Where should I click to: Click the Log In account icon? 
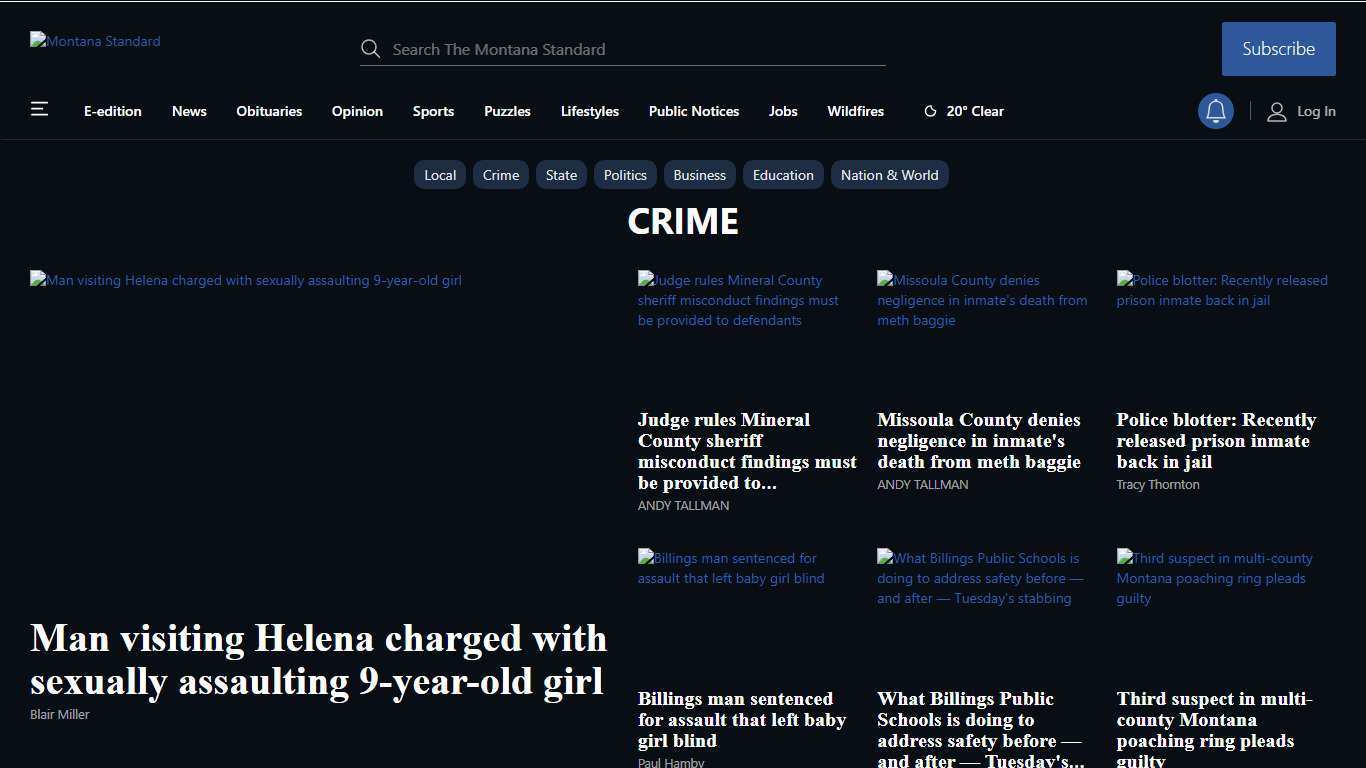pos(1277,111)
